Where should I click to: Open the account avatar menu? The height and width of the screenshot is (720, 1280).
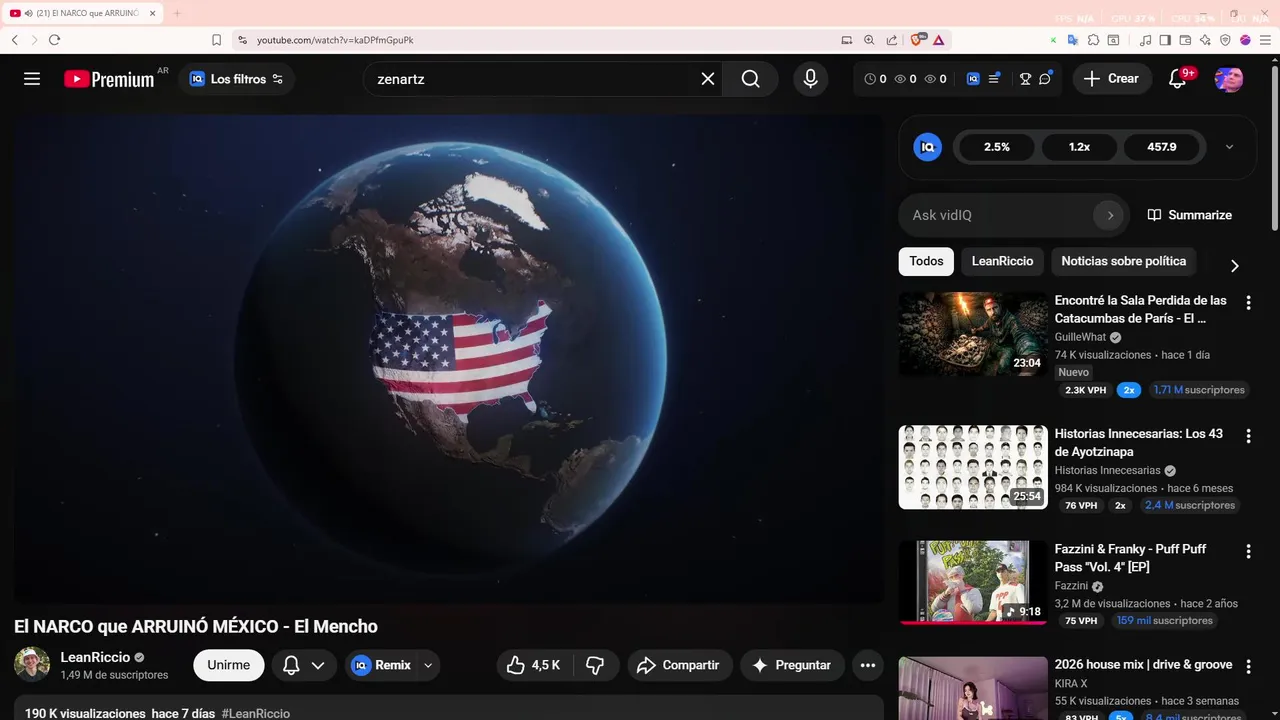coord(1229,79)
